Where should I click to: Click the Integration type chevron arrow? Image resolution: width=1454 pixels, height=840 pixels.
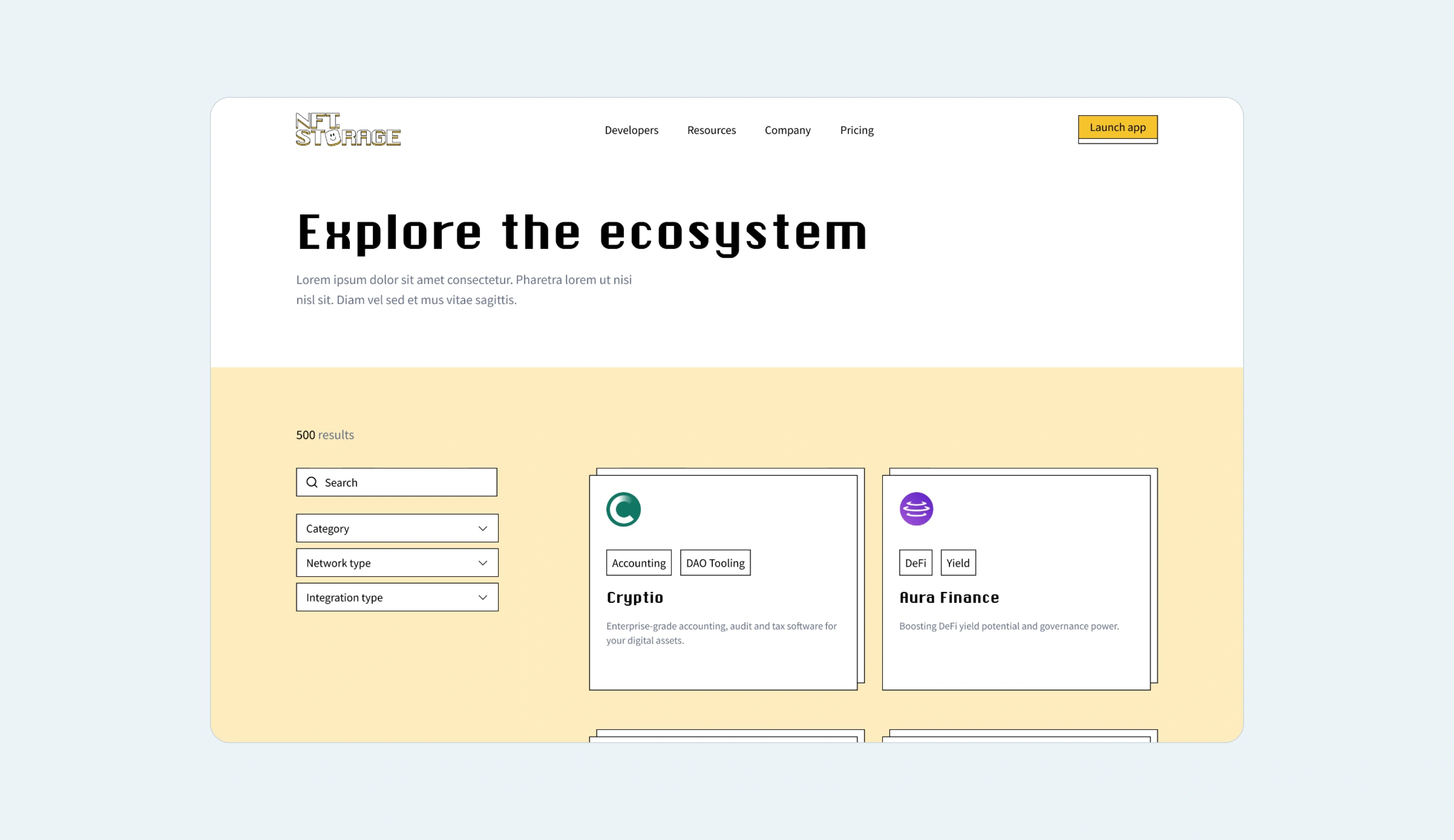point(483,598)
